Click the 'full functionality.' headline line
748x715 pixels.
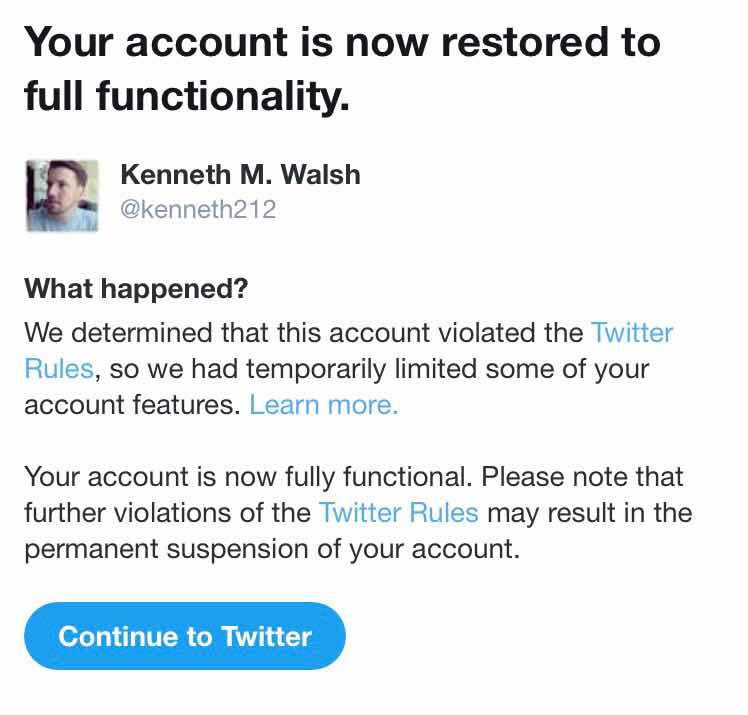(x=187, y=95)
